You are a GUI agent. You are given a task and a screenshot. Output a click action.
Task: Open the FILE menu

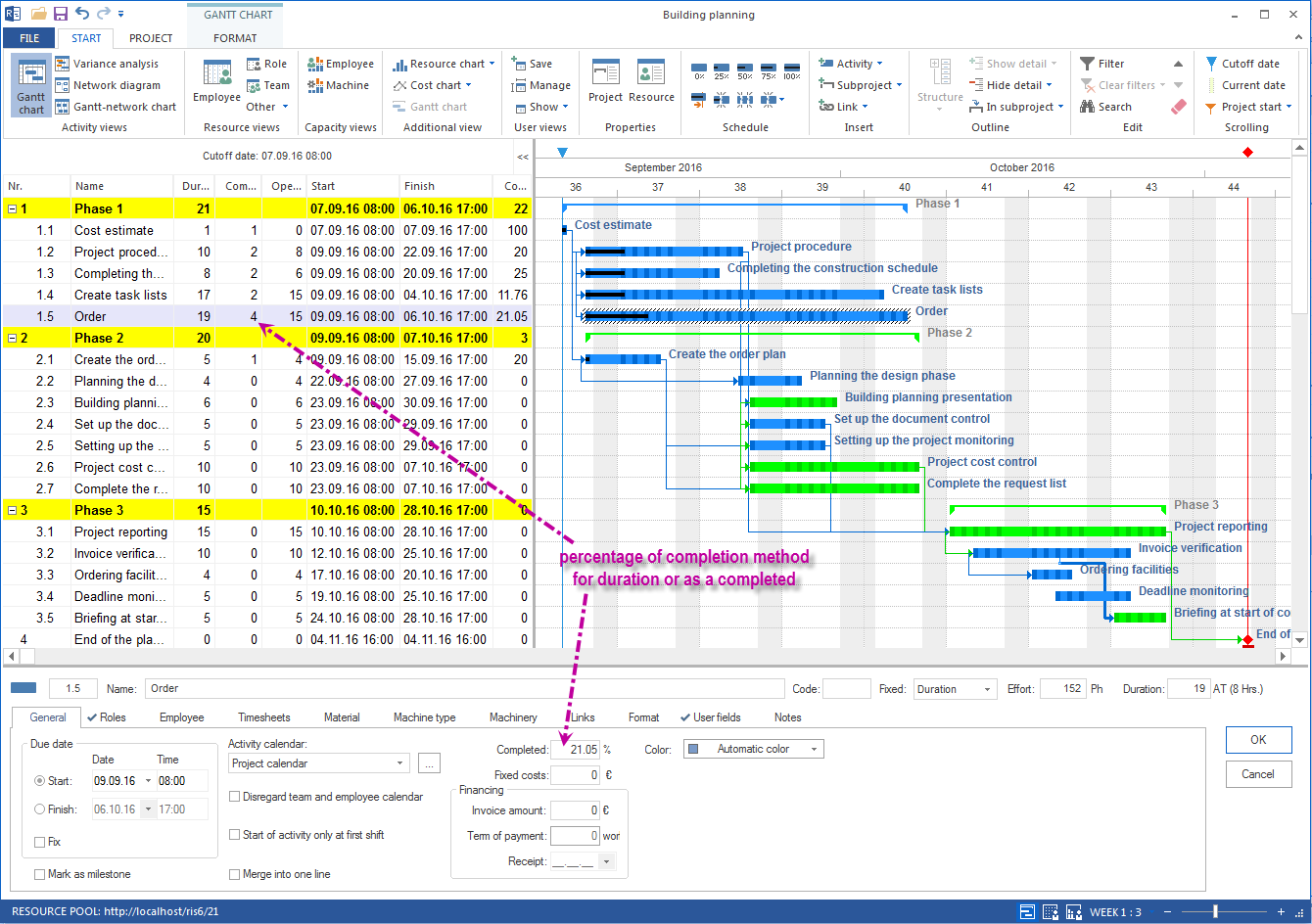point(29,38)
